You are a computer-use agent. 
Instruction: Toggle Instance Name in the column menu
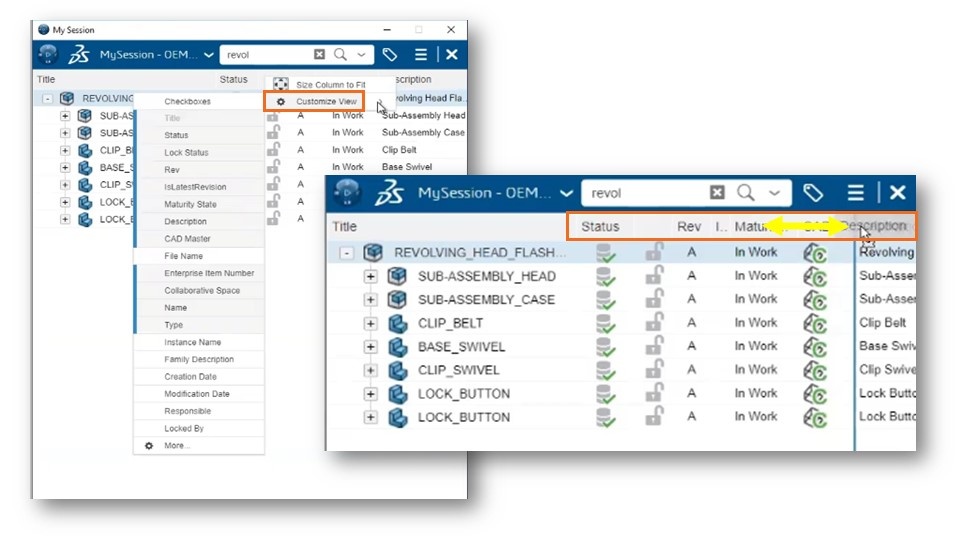coord(199,342)
